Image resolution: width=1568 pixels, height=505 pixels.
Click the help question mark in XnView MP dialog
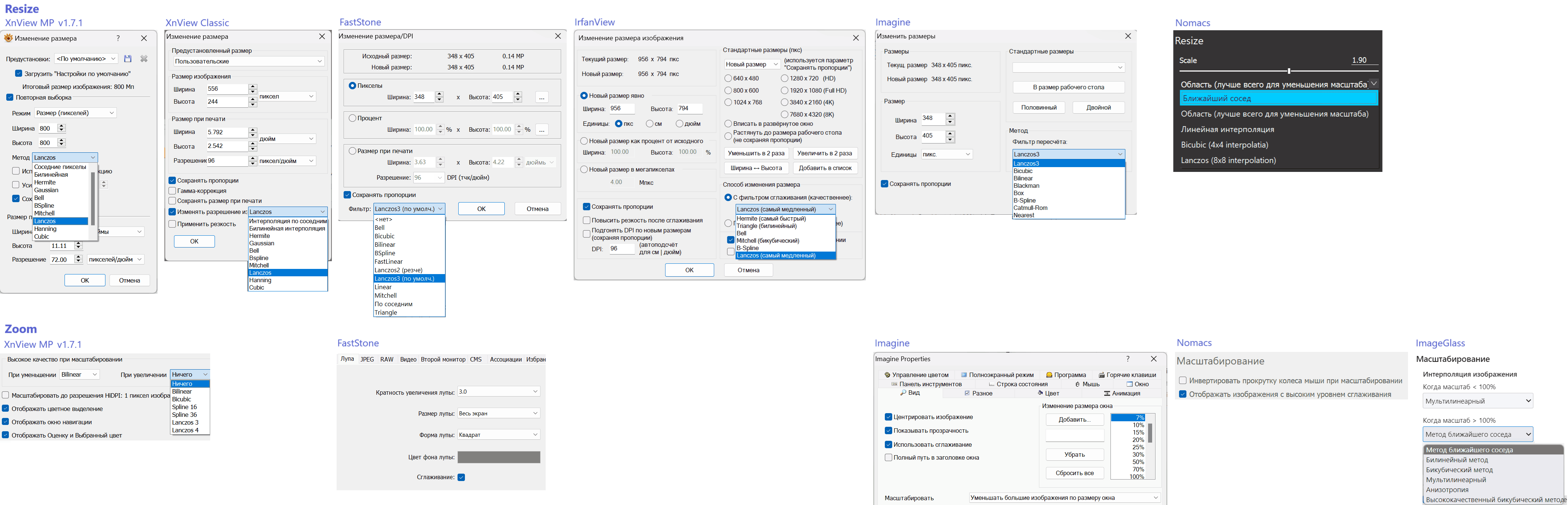coord(118,38)
